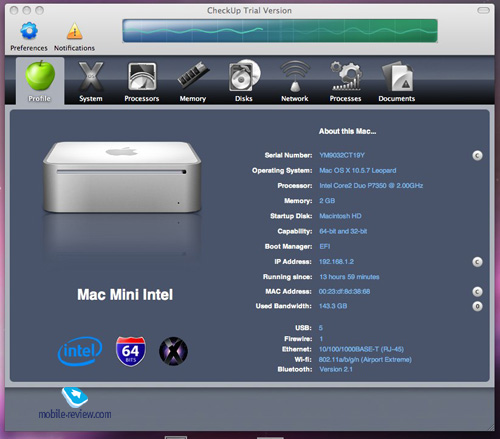Click the 10/100/1000BASE-T Ethernet value
Viewport: 500px width, 439px height.
(361, 349)
